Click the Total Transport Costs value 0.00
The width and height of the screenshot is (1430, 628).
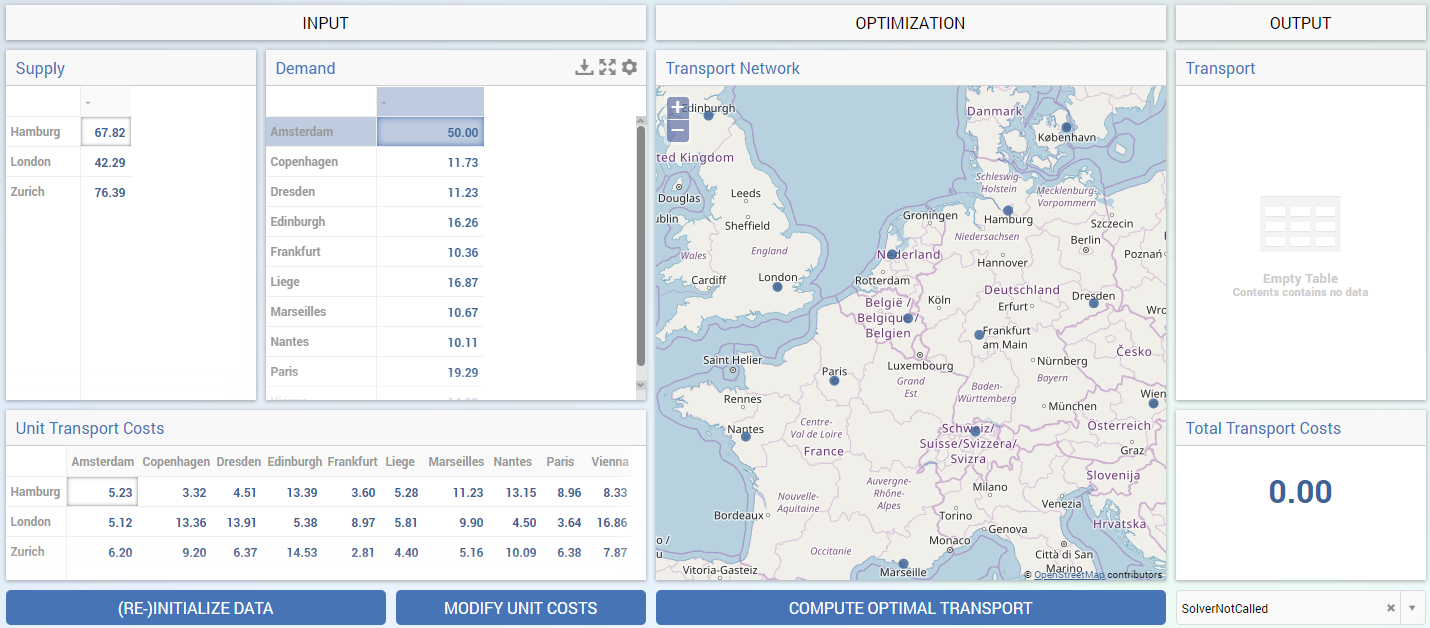pos(1301,492)
